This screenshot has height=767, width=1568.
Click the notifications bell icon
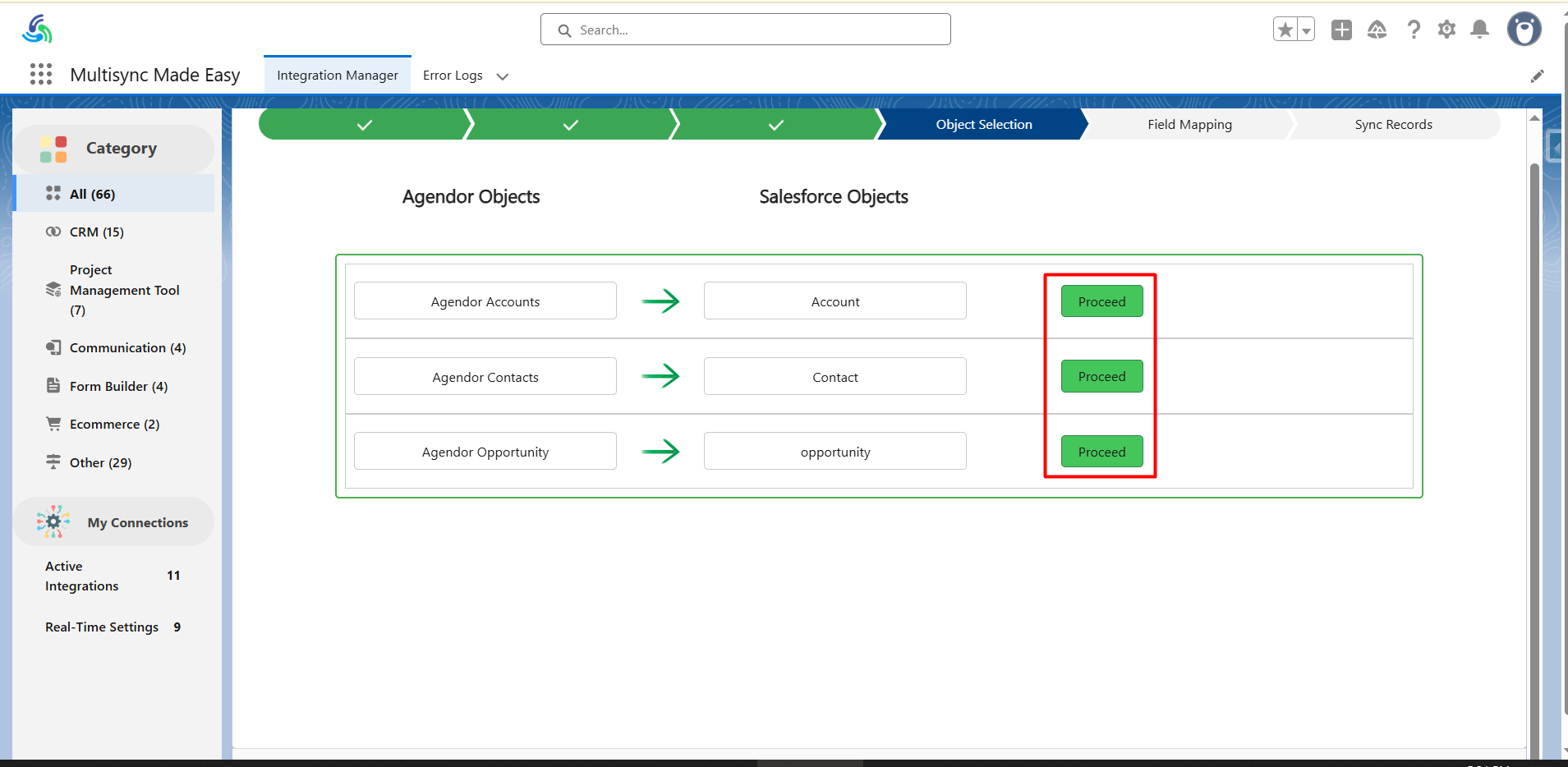tap(1479, 30)
